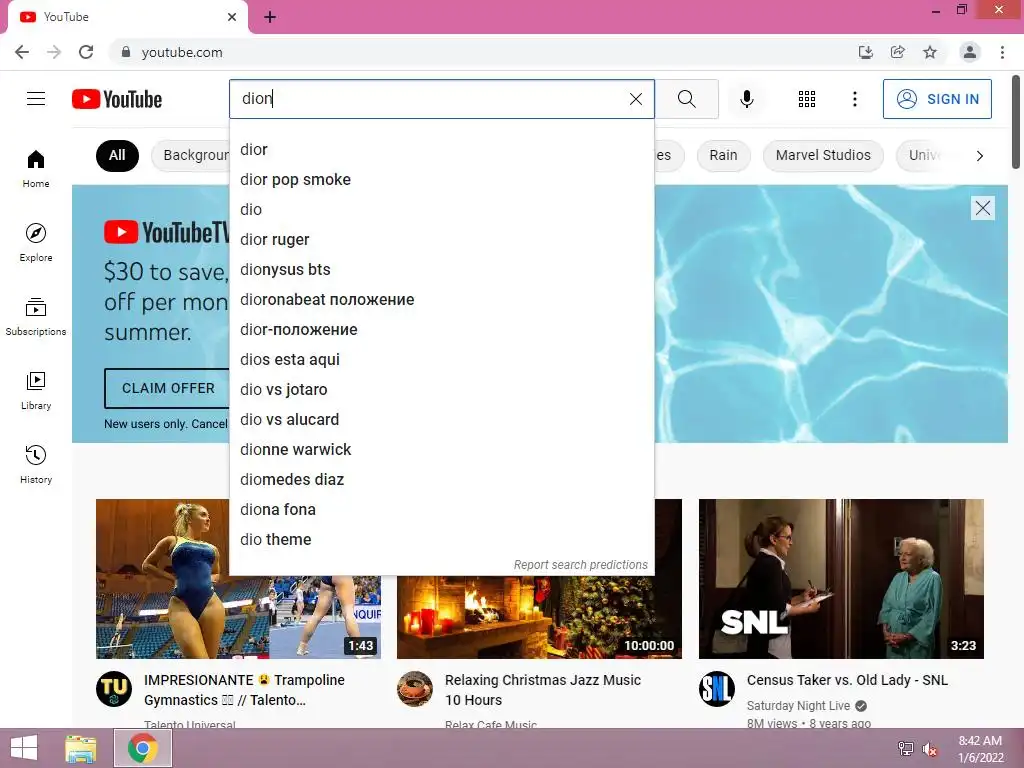The image size is (1024, 768).
Task: Select the All filter chip
Action: 118,155
